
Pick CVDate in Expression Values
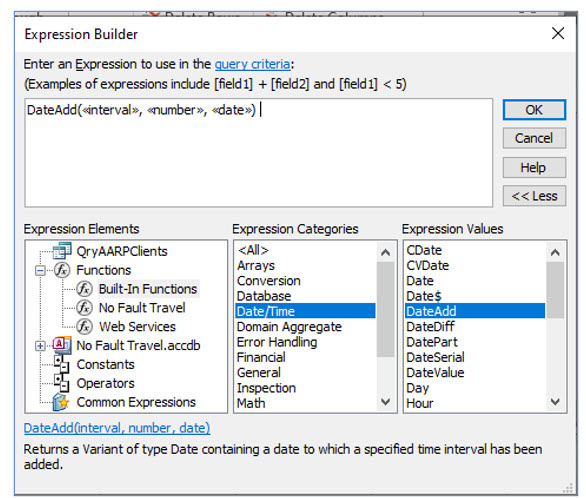pyautogui.click(x=475, y=265)
